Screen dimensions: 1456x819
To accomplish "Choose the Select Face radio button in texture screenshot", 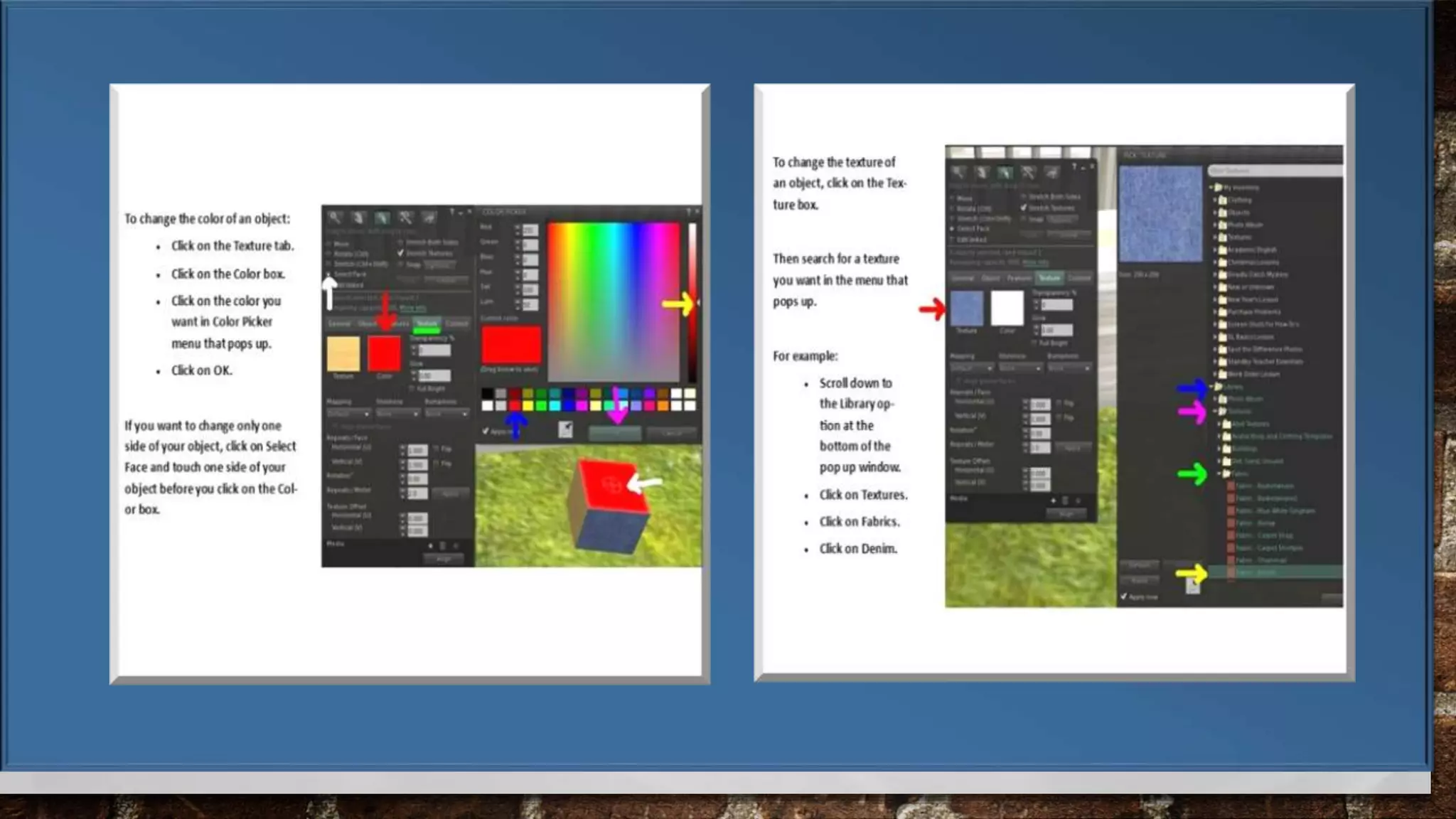I will tap(953, 228).
